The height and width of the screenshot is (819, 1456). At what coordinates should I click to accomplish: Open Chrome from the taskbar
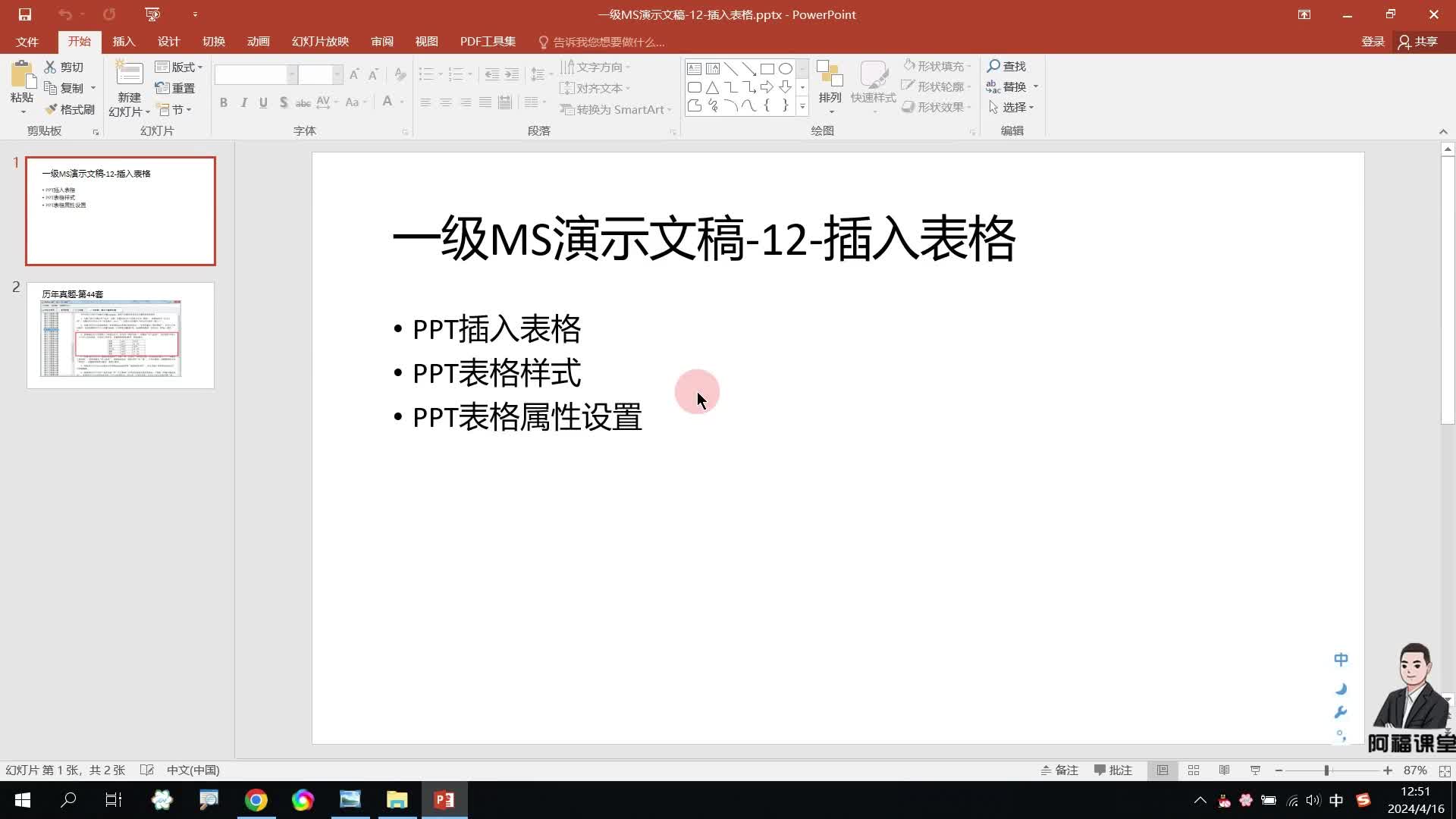pyautogui.click(x=256, y=800)
